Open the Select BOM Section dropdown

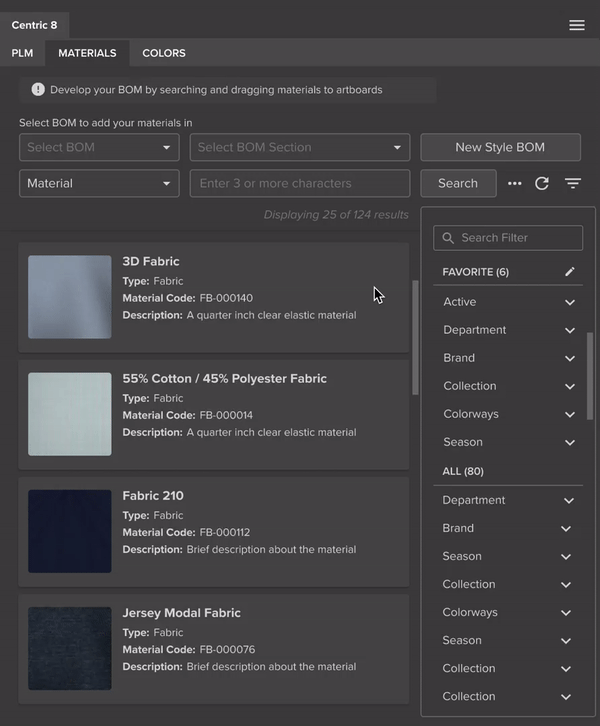coord(300,148)
